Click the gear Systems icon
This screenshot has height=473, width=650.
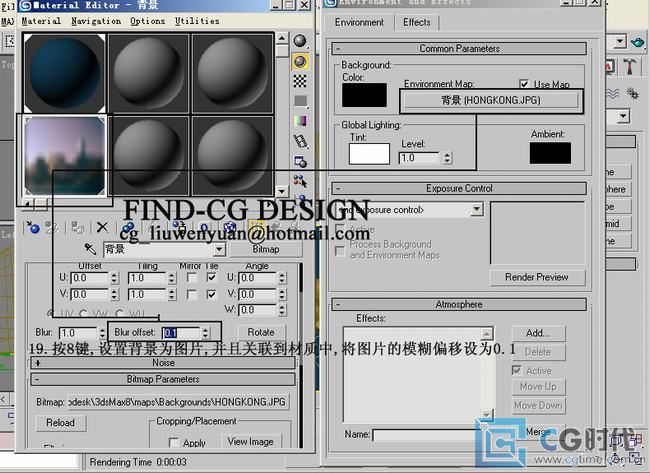click(x=633, y=94)
